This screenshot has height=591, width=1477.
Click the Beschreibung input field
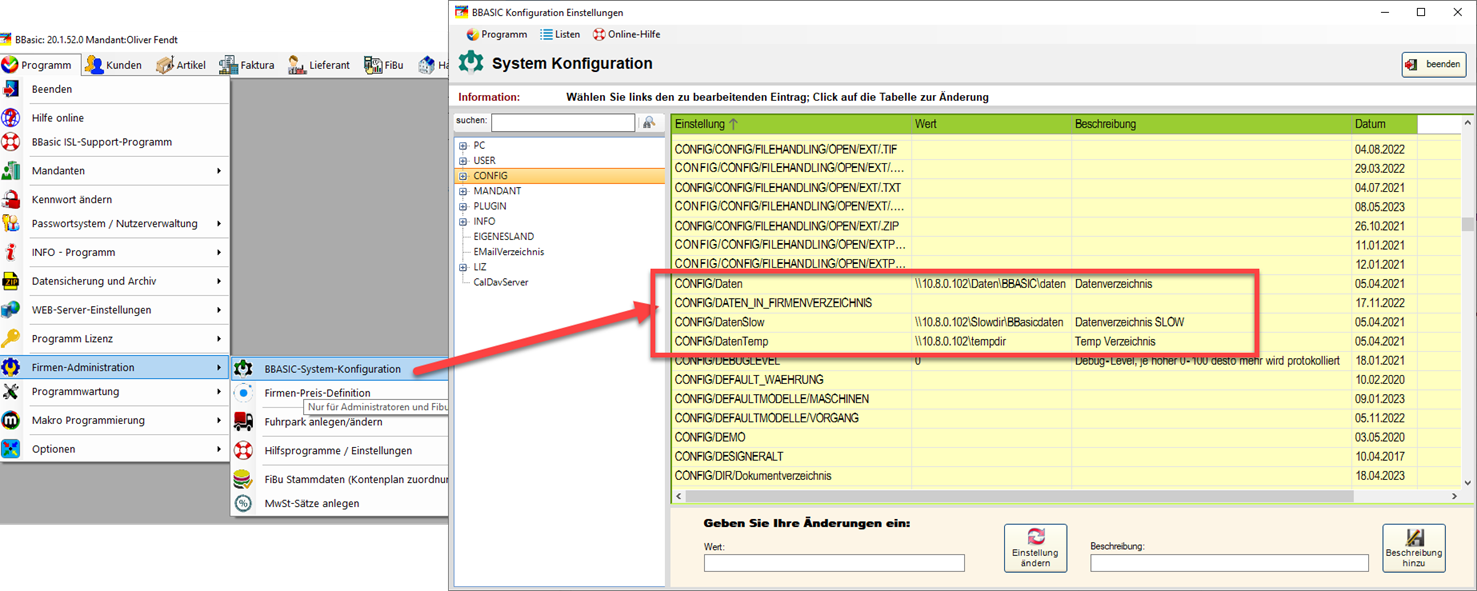pos(1229,563)
